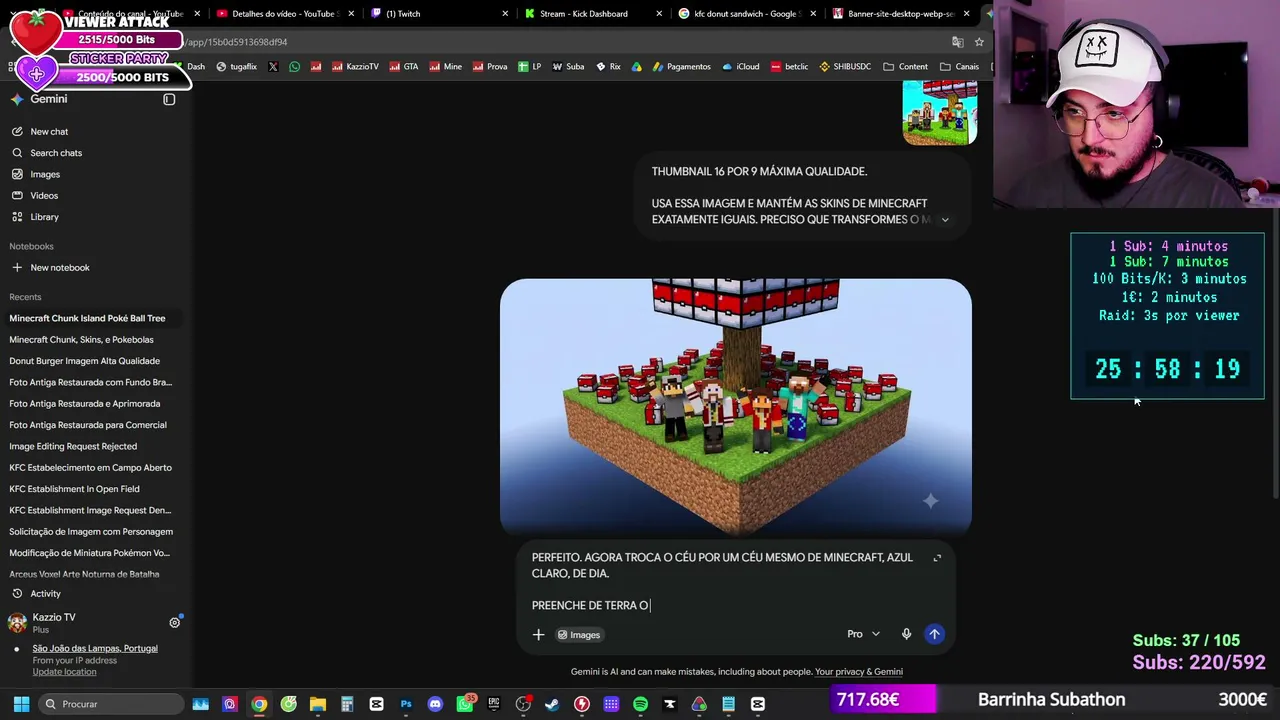1280x720 pixels.
Task: Send the prompt with the blue arrow button
Action: 934,634
